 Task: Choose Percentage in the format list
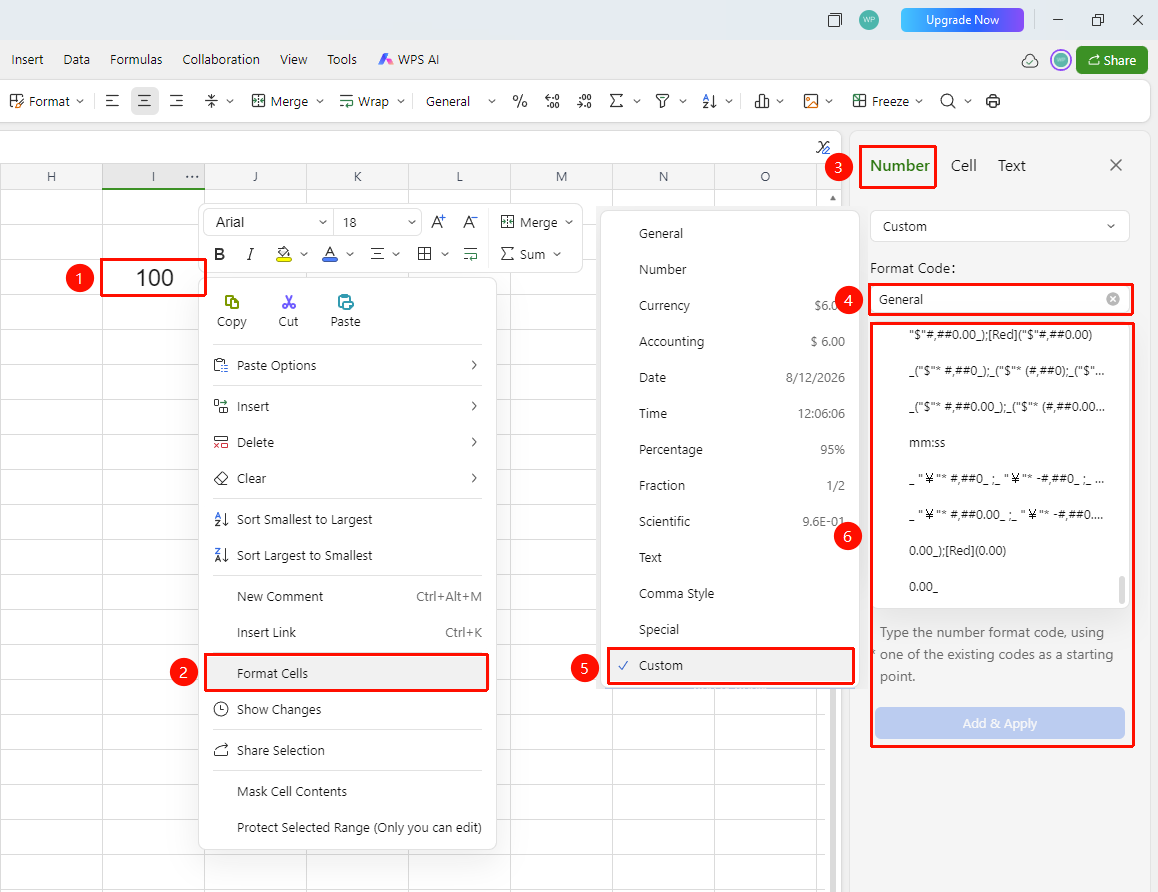pyautogui.click(x=730, y=449)
